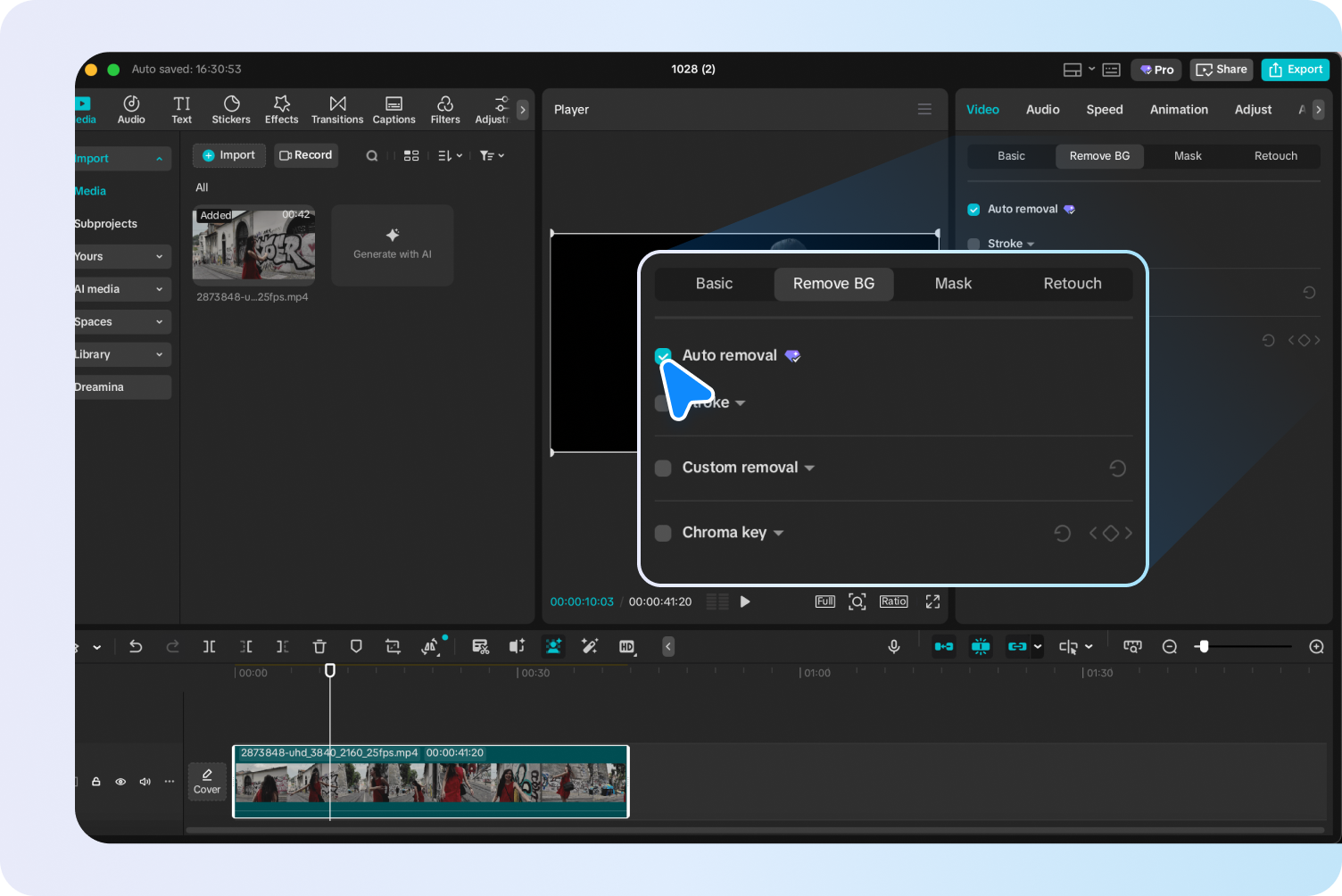This screenshot has width=1342, height=896.
Task: Open the smart cutout tool in the timeline toolbar
Action: 553,646
